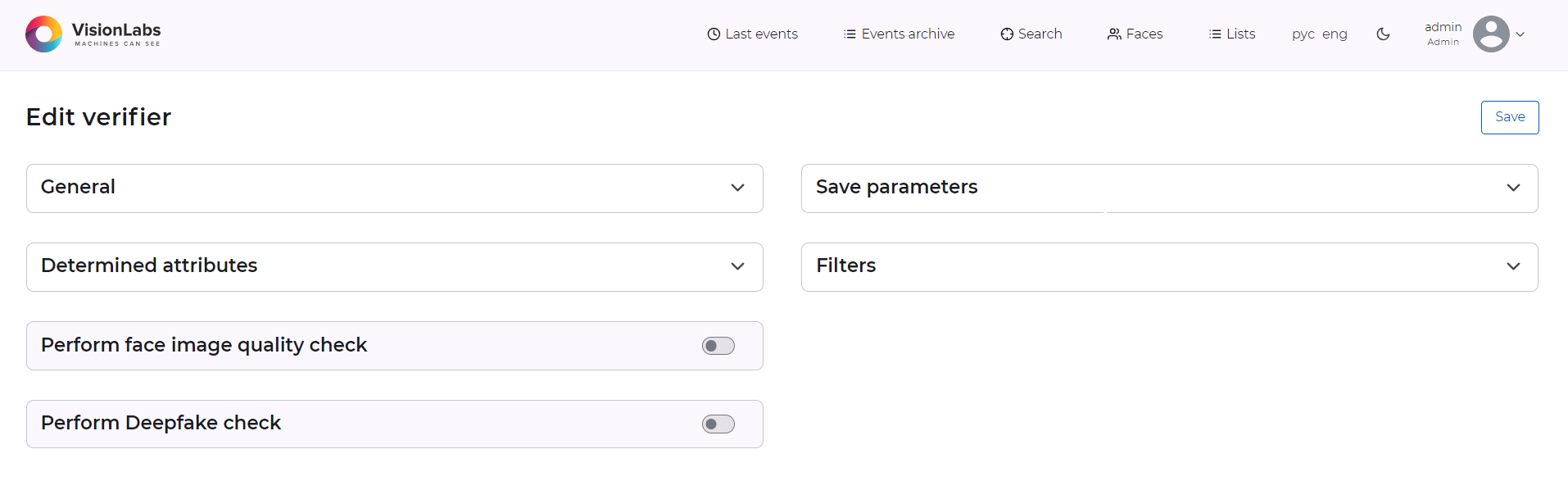Screen dimensions: 1568x481
Task: Expand the General section
Action: point(737,188)
